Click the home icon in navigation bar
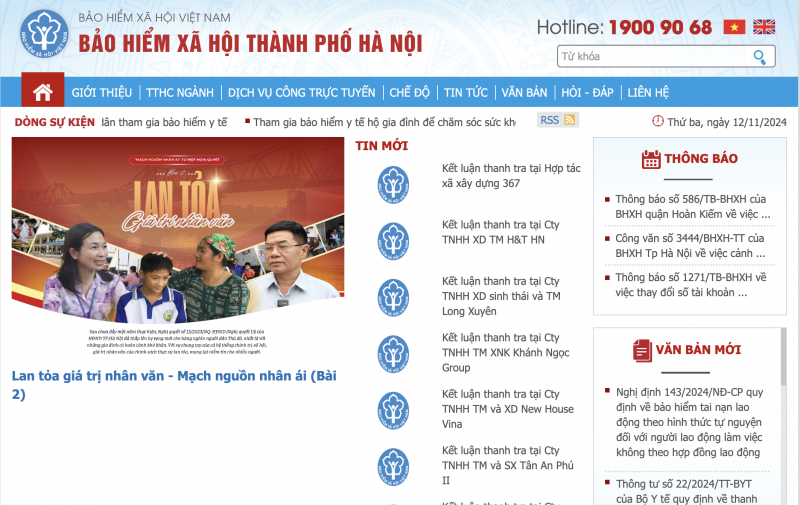 [42, 92]
